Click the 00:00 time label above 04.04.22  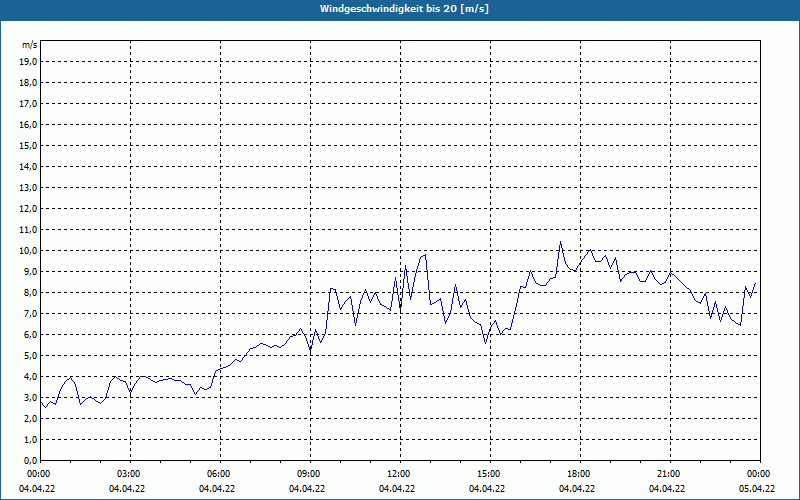(x=38, y=474)
